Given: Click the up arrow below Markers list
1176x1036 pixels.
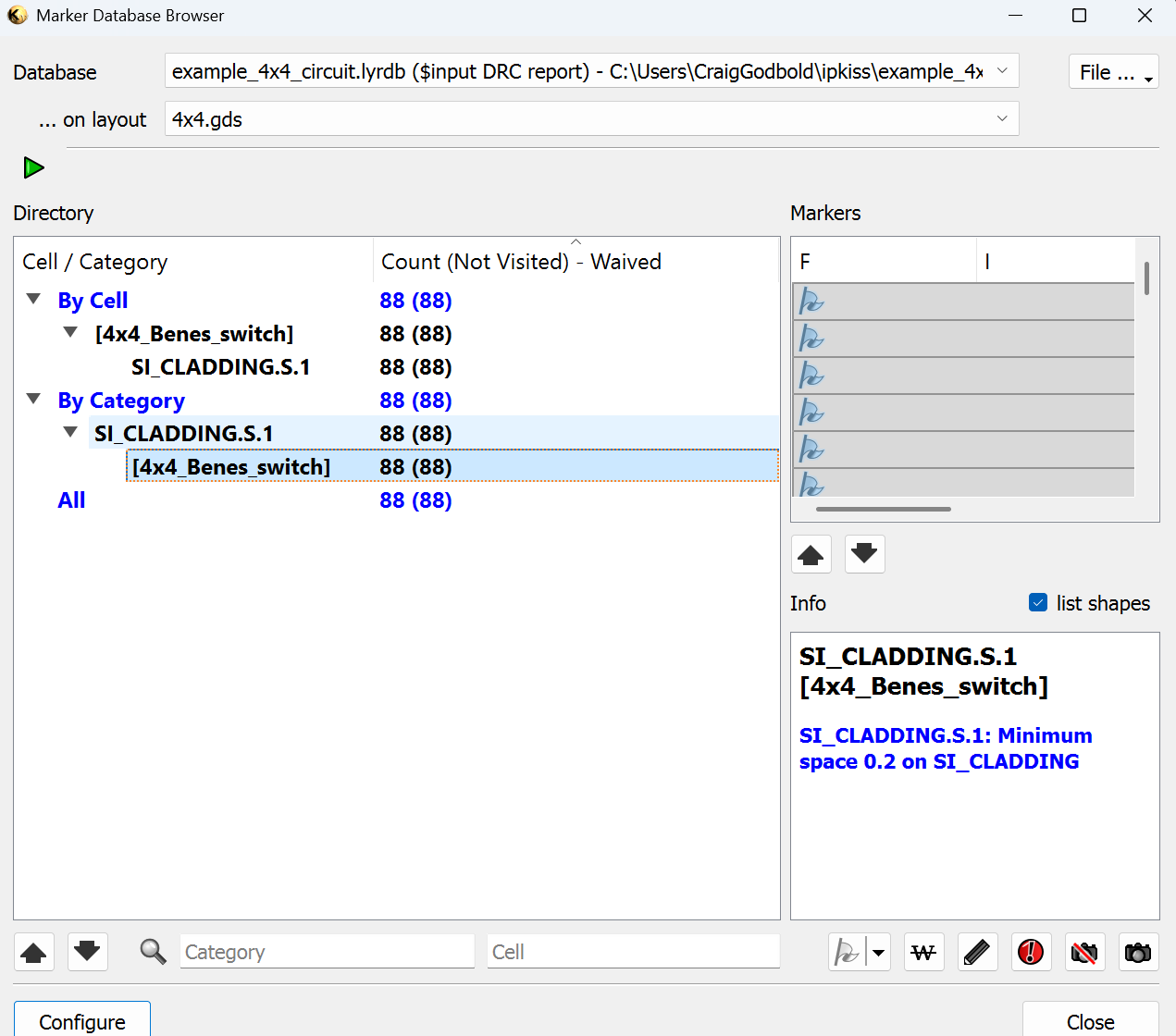Looking at the screenshot, I should (x=811, y=554).
